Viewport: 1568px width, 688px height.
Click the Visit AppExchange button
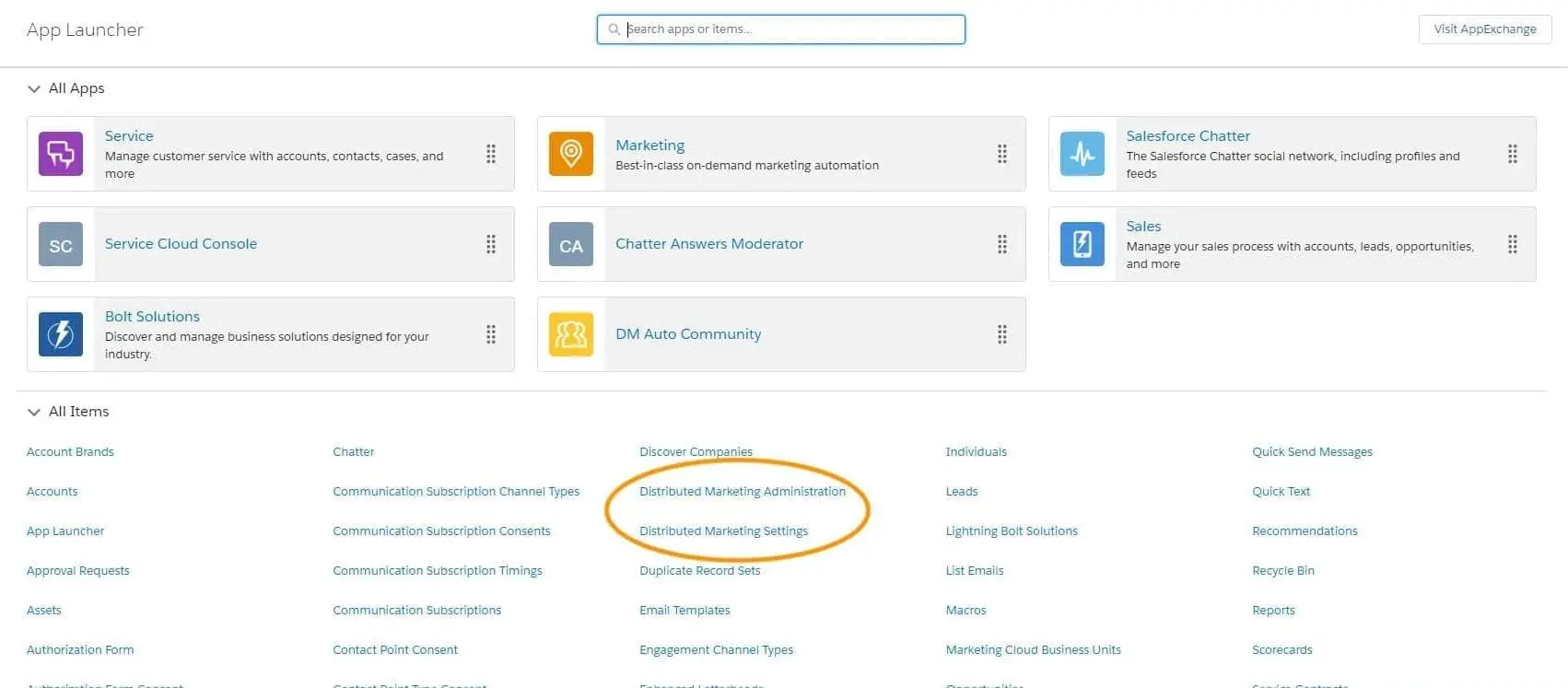pos(1484,29)
